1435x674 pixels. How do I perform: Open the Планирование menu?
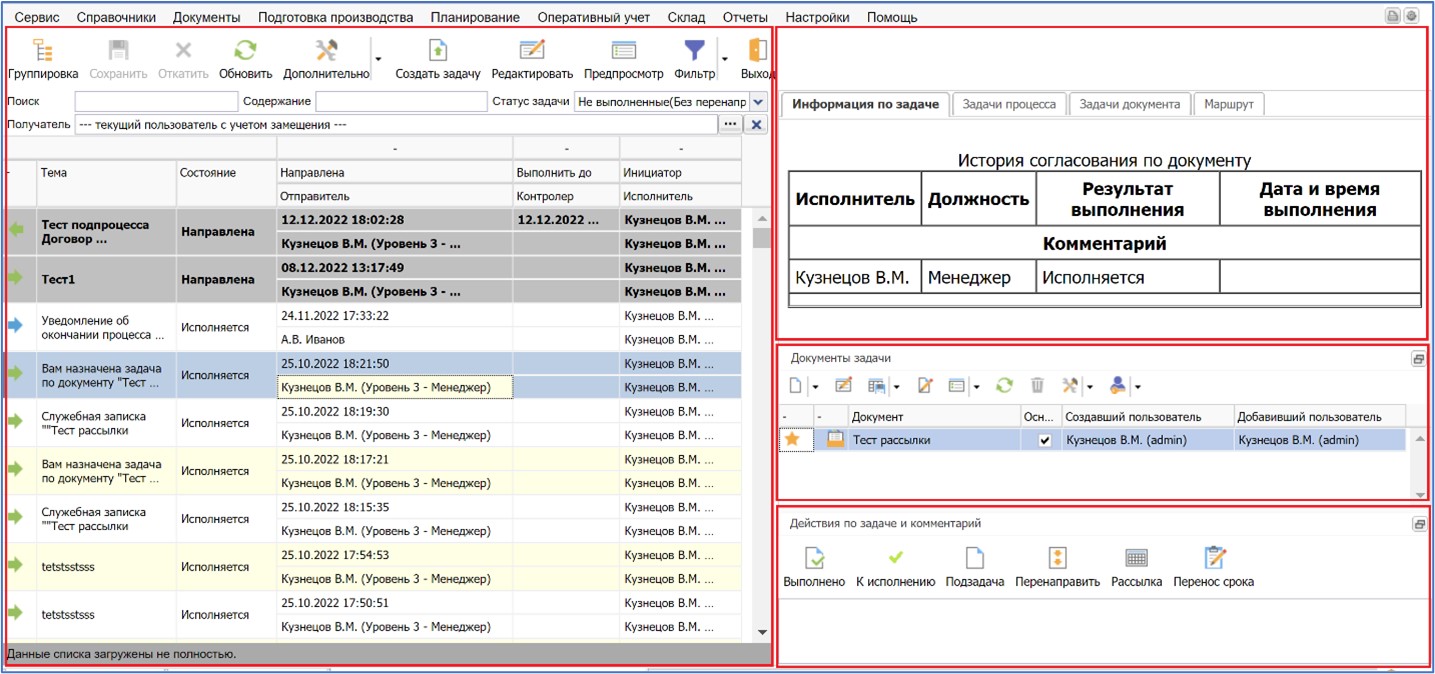475,17
